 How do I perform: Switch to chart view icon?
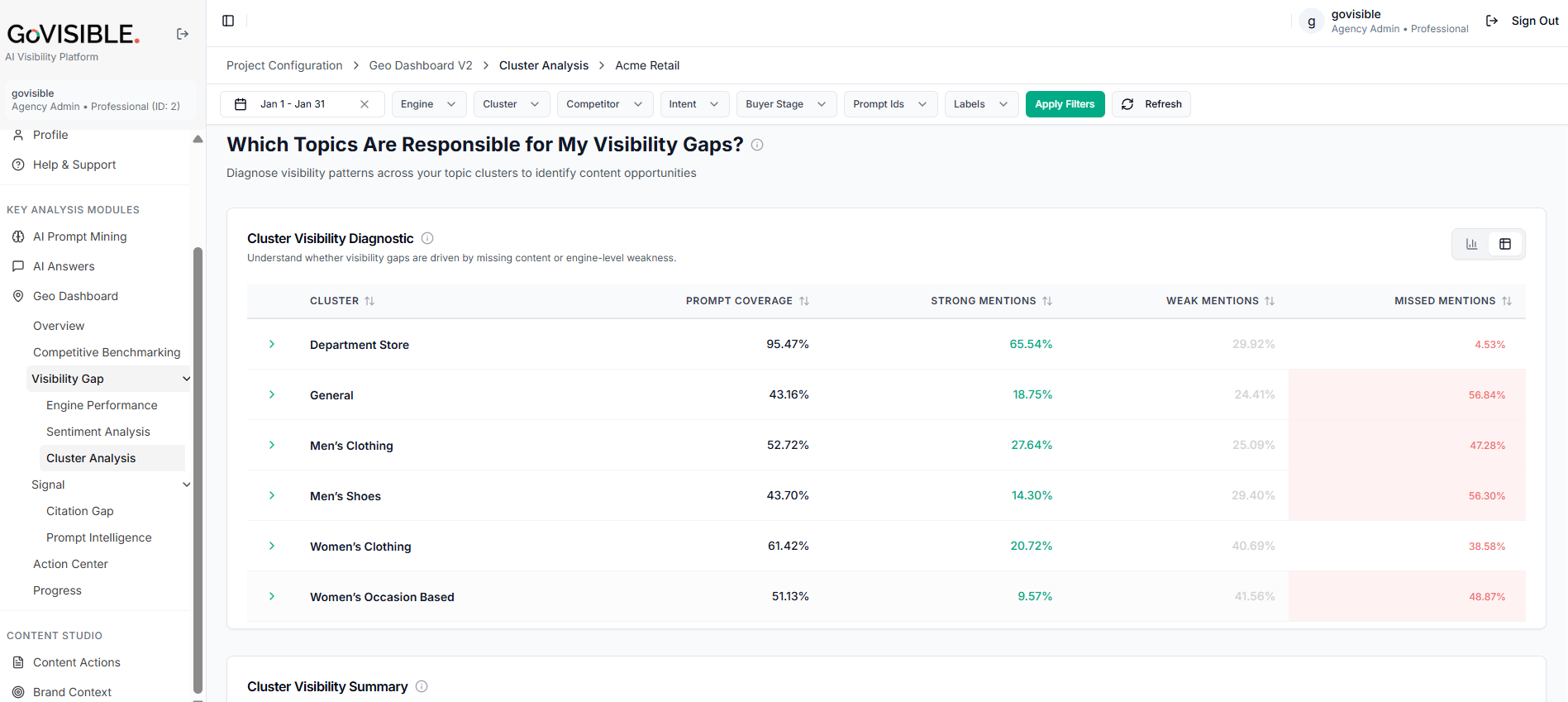coord(1471,244)
